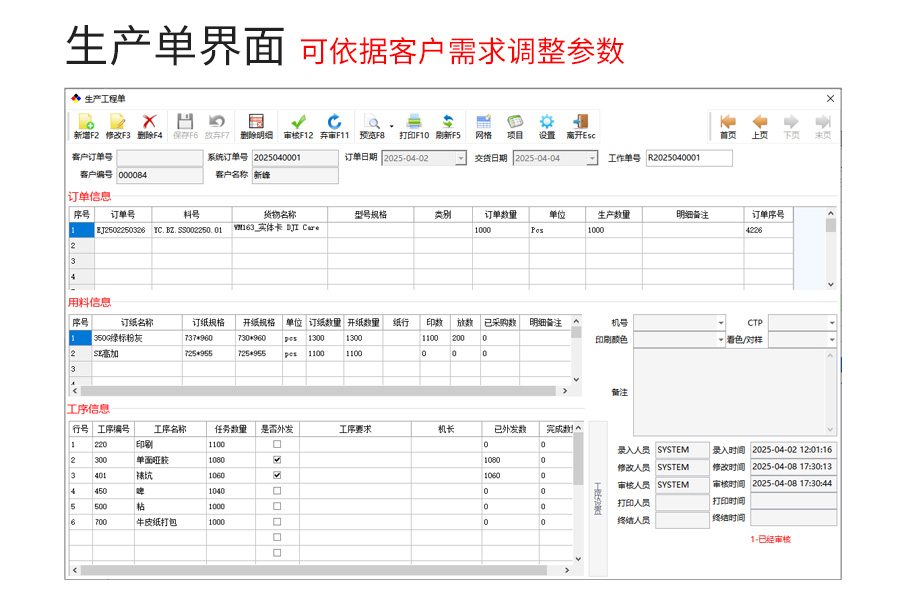Viewport: 900px width, 600px height.
Task: Click the 生产数量 column header
Action: click(x=614, y=215)
